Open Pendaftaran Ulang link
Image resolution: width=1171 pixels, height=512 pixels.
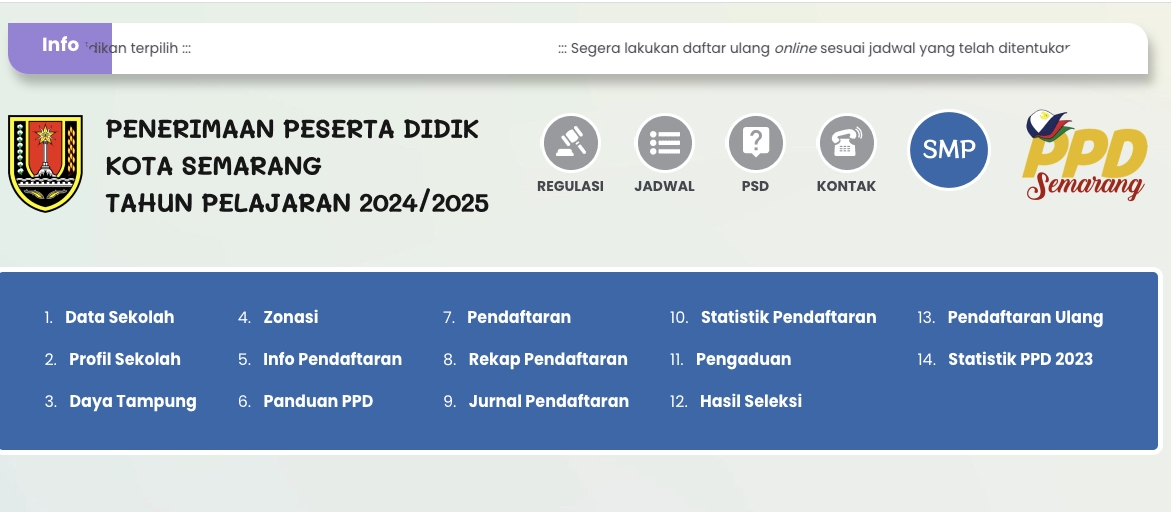(1025, 317)
